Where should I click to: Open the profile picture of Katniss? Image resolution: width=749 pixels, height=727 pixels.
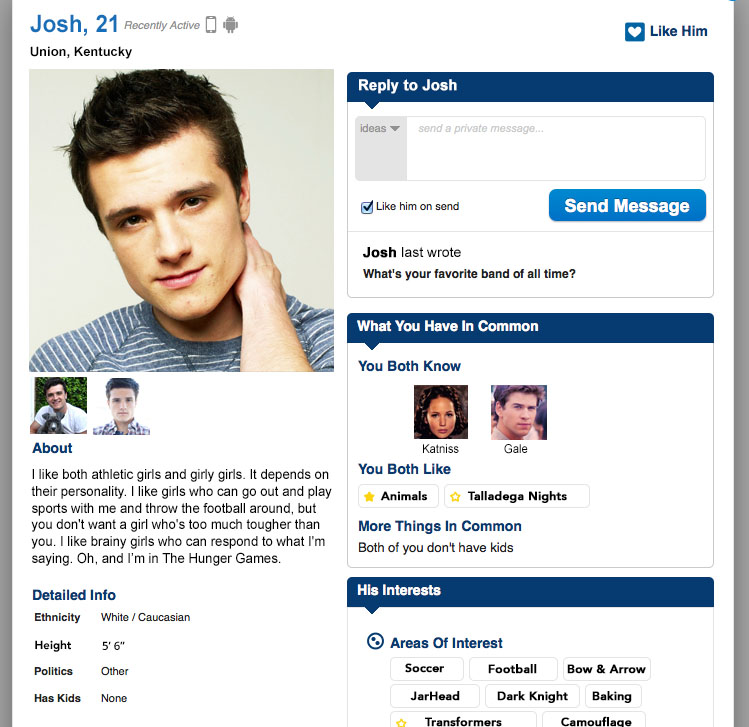pyautogui.click(x=441, y=412)
